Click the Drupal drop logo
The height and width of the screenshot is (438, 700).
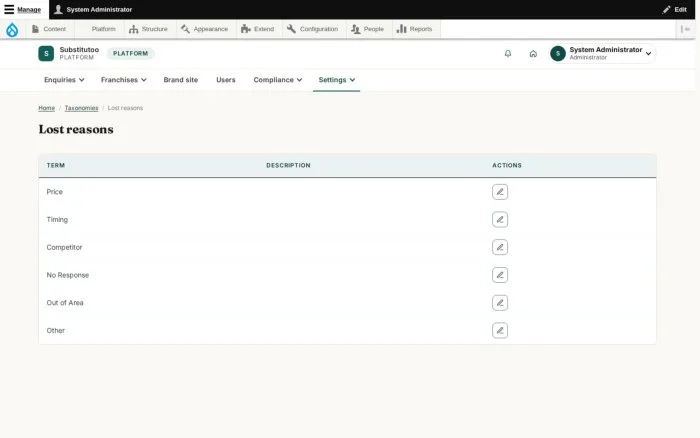tap(12, 29)
